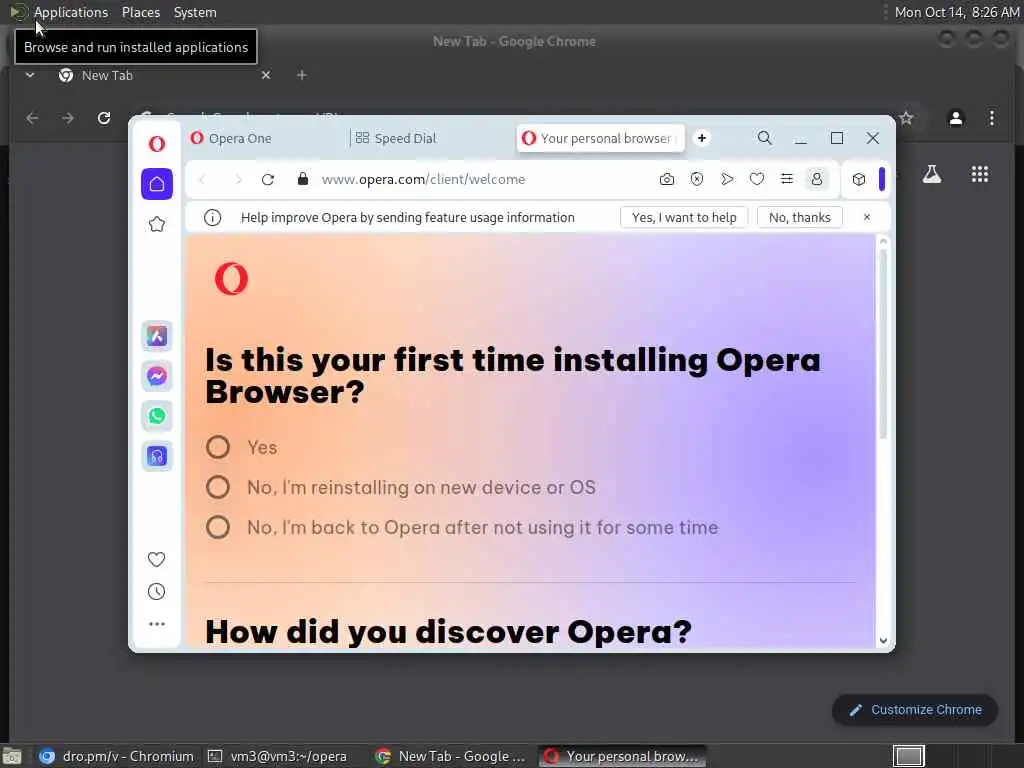
Task: Click the Opera snapshot camera icon
Action: tap(667, 179)
